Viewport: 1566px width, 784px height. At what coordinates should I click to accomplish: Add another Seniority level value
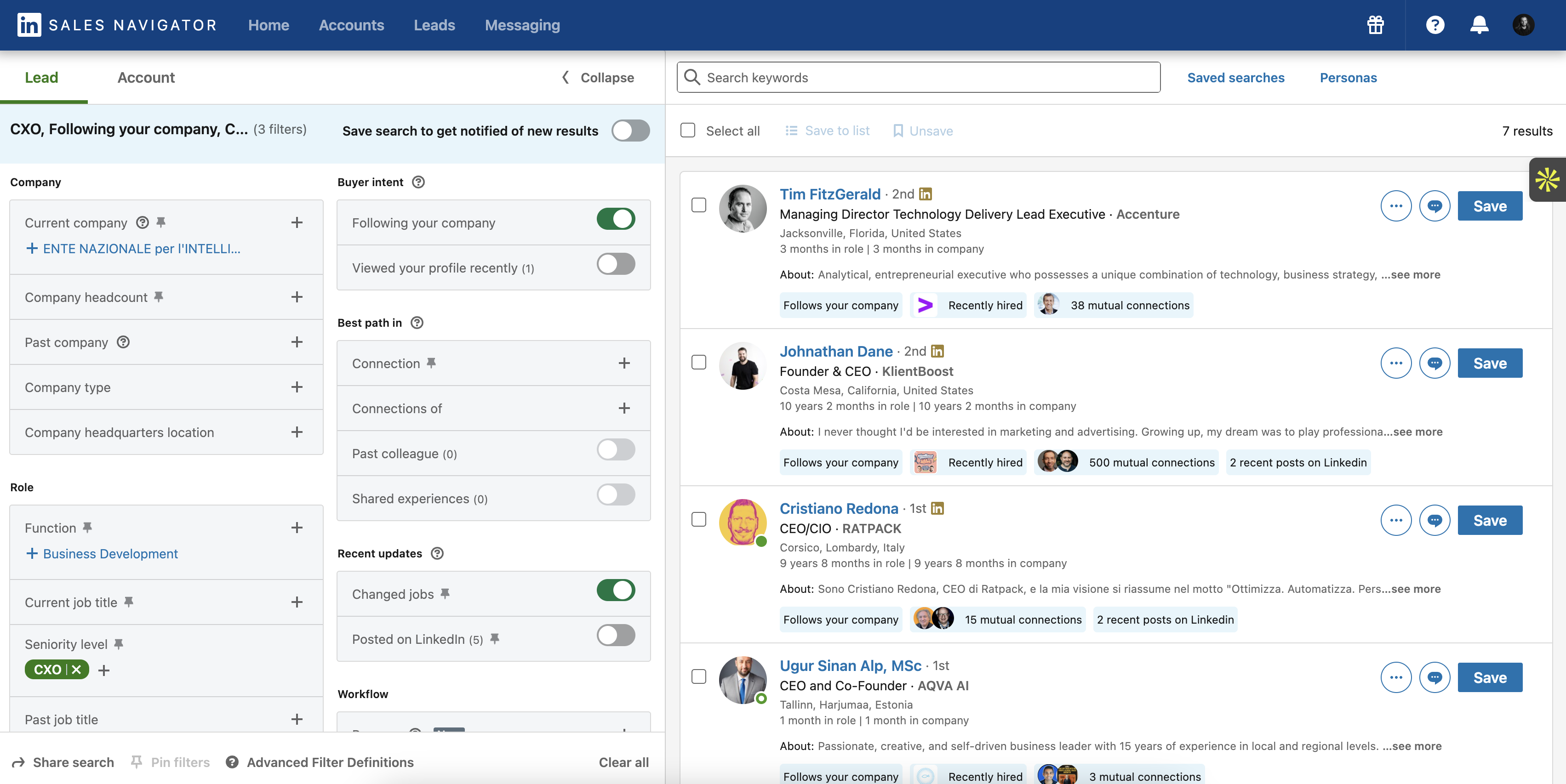104,670
